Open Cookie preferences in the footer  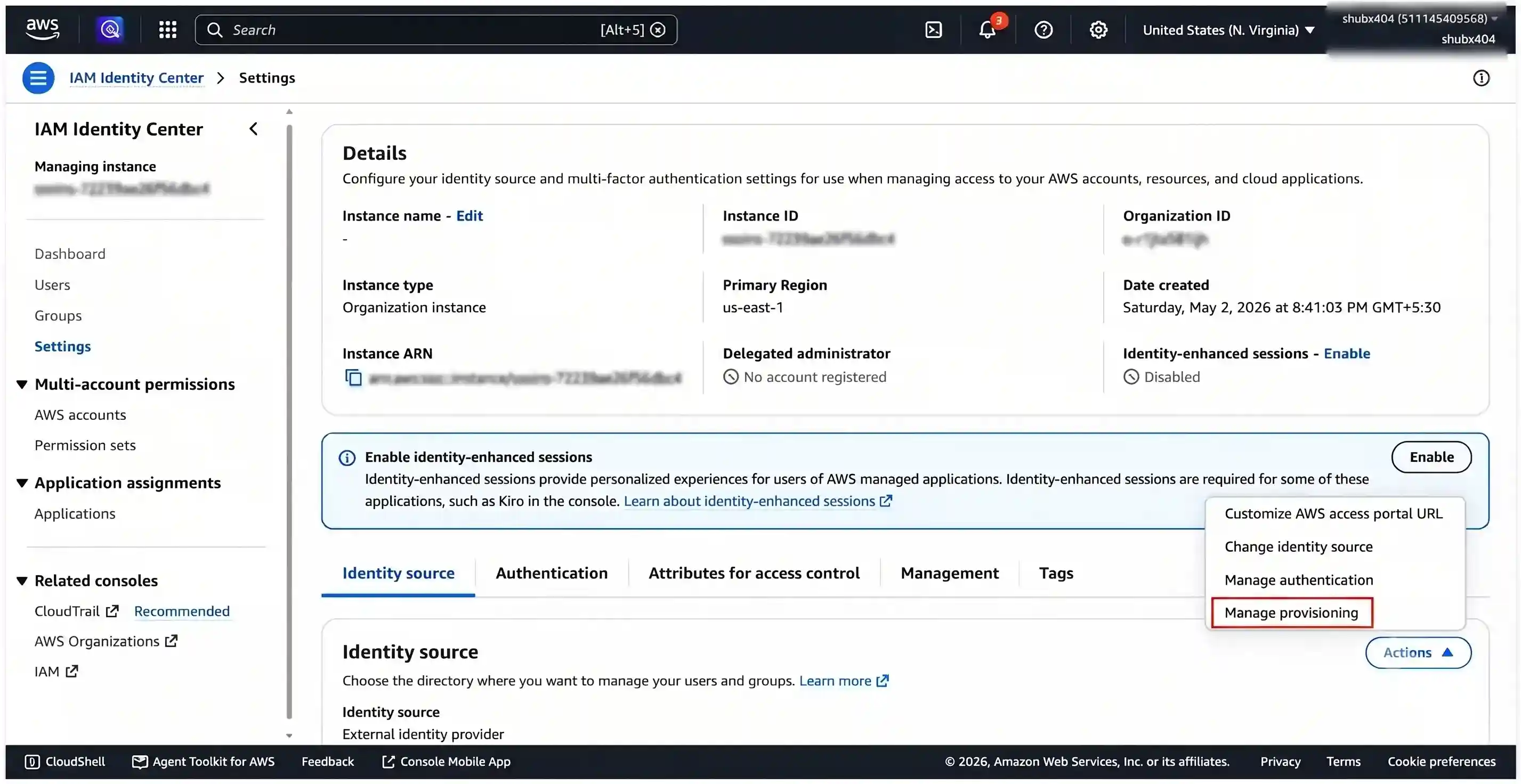point(1441,763)
